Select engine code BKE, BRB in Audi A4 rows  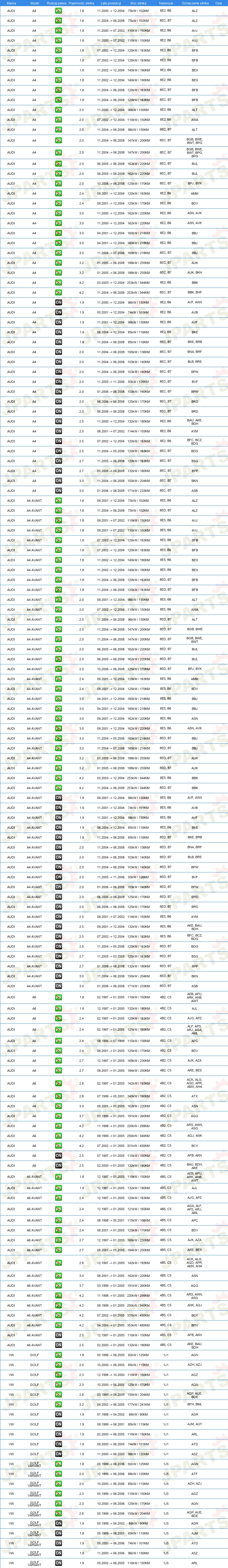[195, 342]
